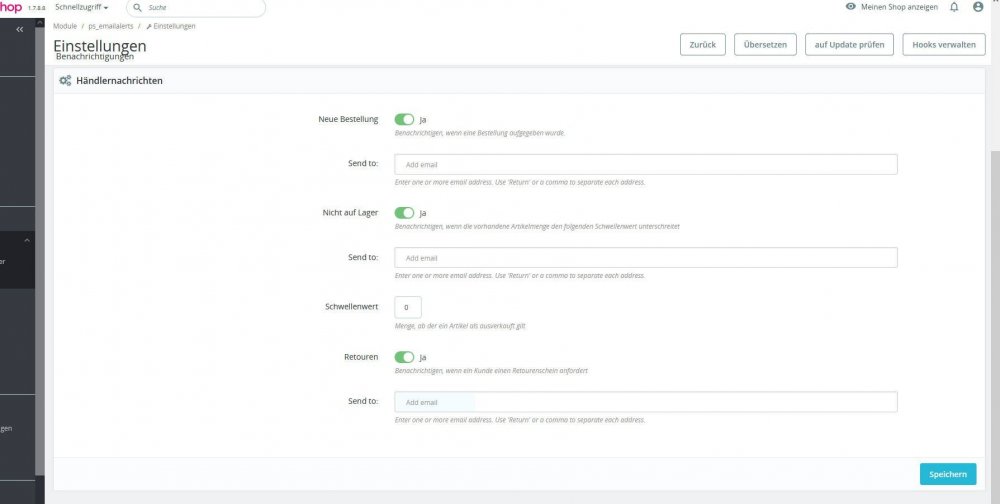Click the search magnifier icon

136,7
